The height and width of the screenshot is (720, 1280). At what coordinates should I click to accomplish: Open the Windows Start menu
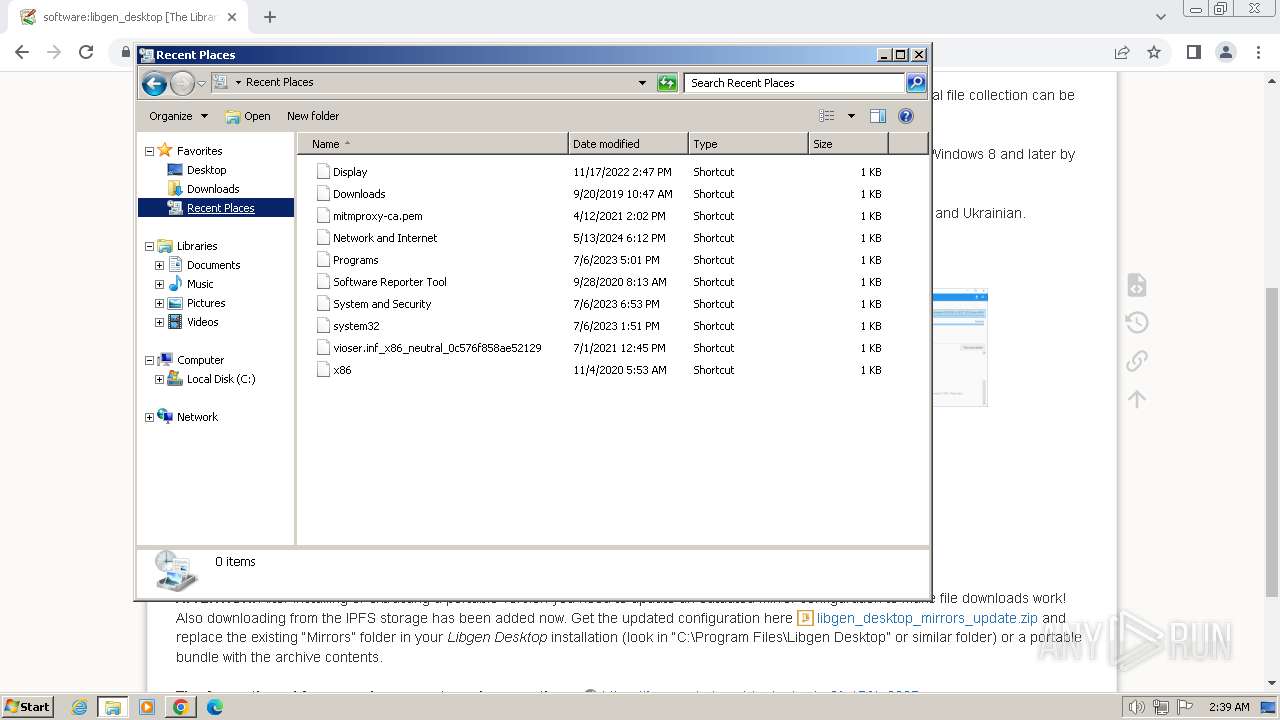pyautogui.click(x=27, y=706)
